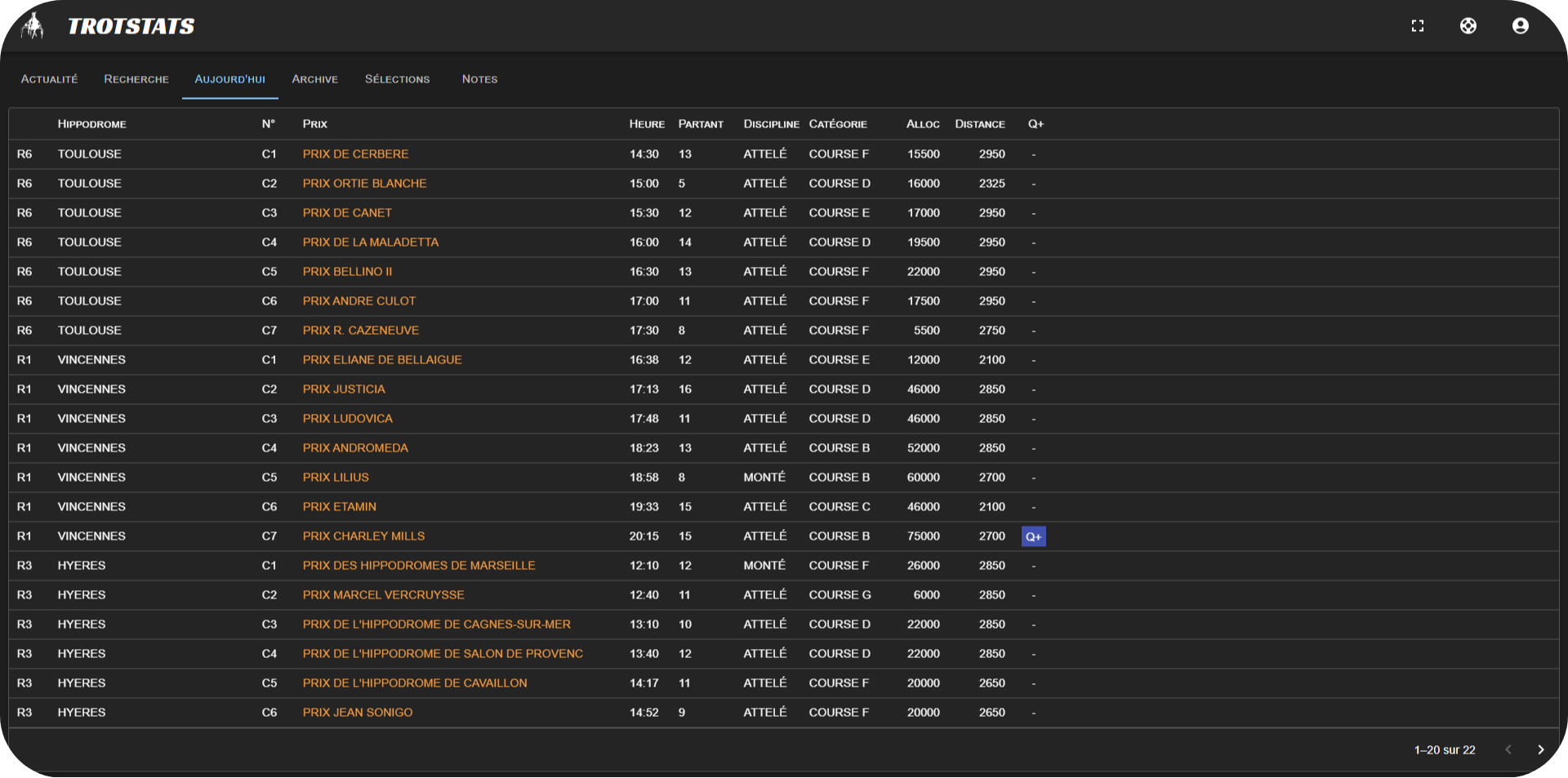Image resolution: width=1568 pixels, height=778 pixels.
Task: Open the Actualité tab
Action: pos(49,79)
